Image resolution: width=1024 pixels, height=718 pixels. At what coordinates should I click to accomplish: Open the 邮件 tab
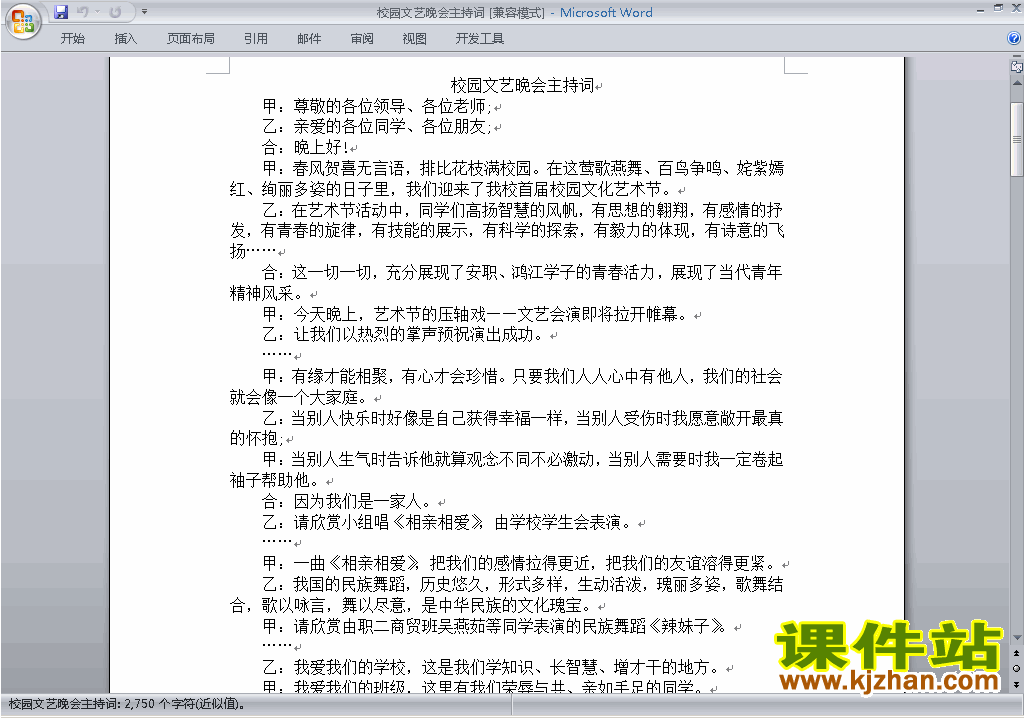309,39
